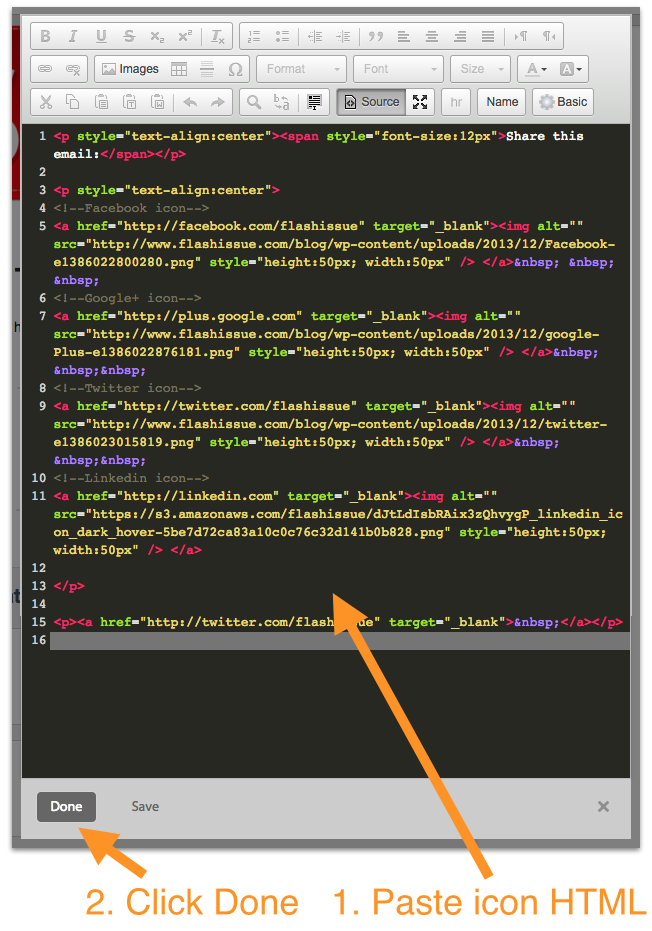Open the text color picker

(x=537, y=69)
